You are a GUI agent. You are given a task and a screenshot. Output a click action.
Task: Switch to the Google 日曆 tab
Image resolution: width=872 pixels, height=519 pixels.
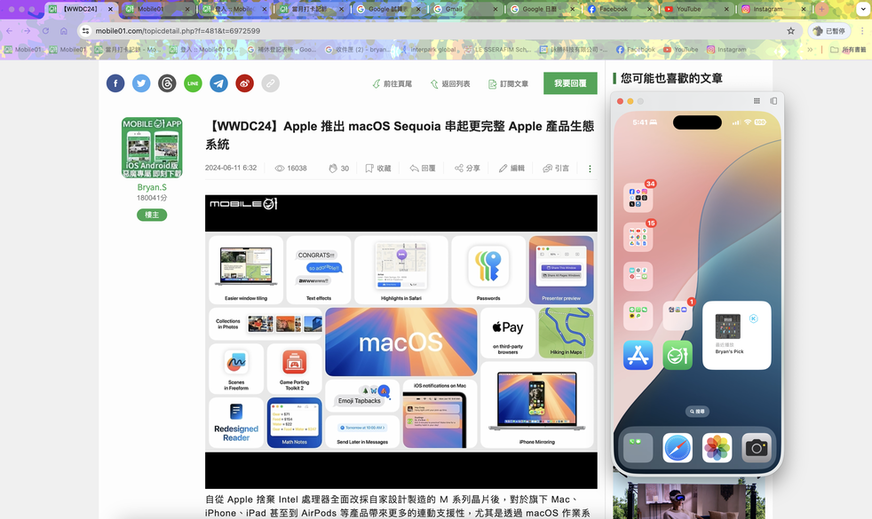click(x=543, y=9)
